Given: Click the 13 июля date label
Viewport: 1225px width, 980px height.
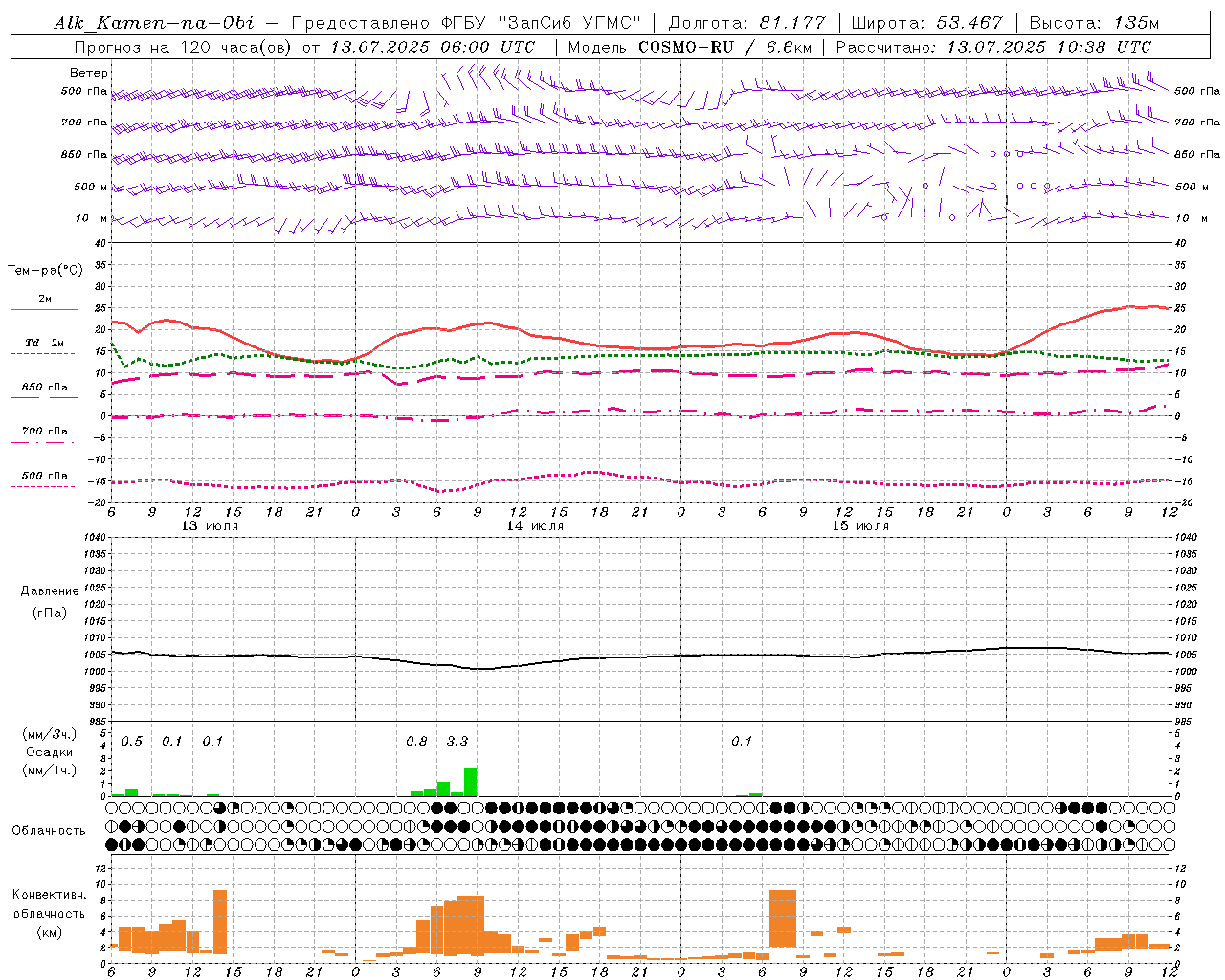Looking at the screenshot, I should pyautogui.click(x=210, y=526).
